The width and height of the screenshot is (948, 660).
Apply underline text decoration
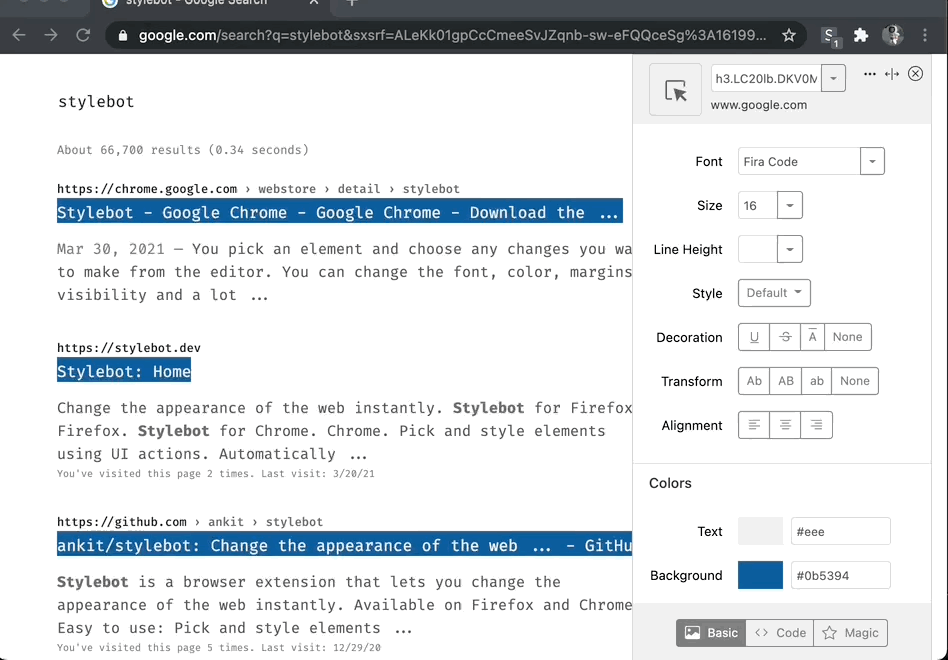[754, 337]
